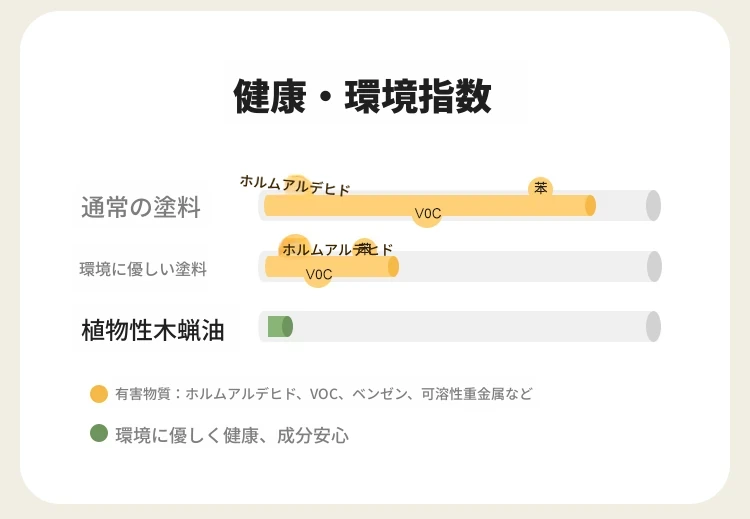750x519 pixels.
Task: Click the 環境に優しく健康、成分安心 legend text
Action: pos(232,435)
